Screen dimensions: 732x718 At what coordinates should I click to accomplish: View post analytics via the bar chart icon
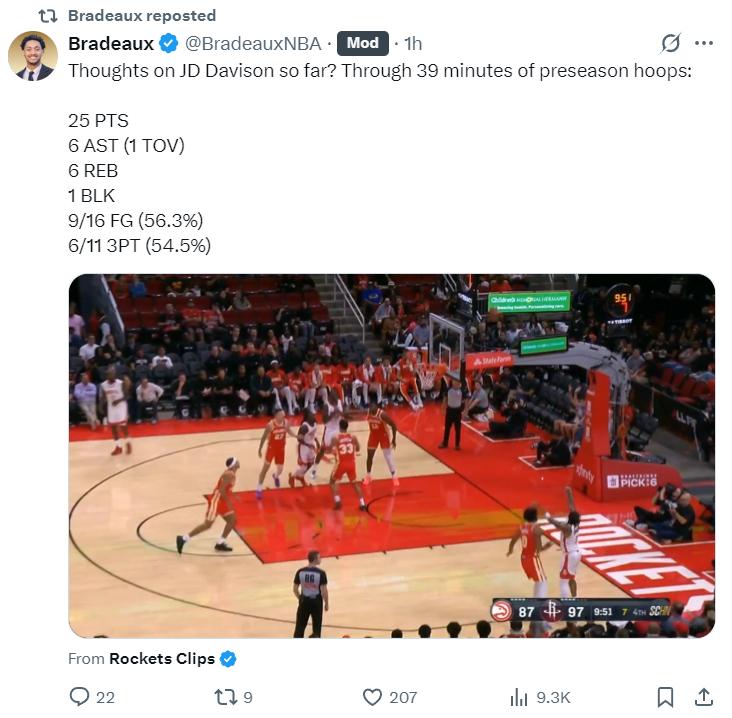pyautogui.click(x=519, y=697)
